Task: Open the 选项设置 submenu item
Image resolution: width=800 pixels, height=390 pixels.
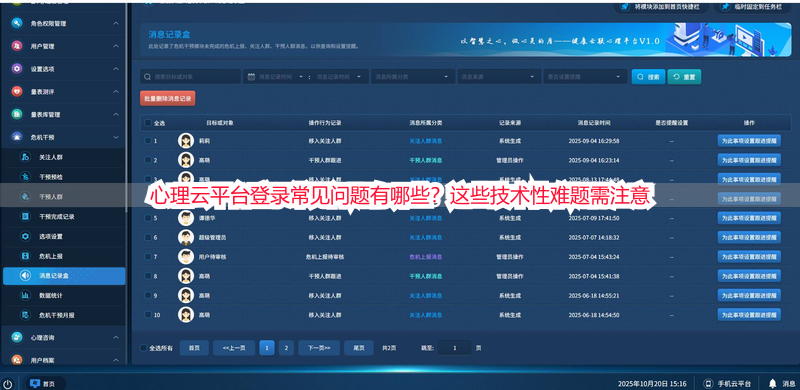Action: click(x=64, y=236)
